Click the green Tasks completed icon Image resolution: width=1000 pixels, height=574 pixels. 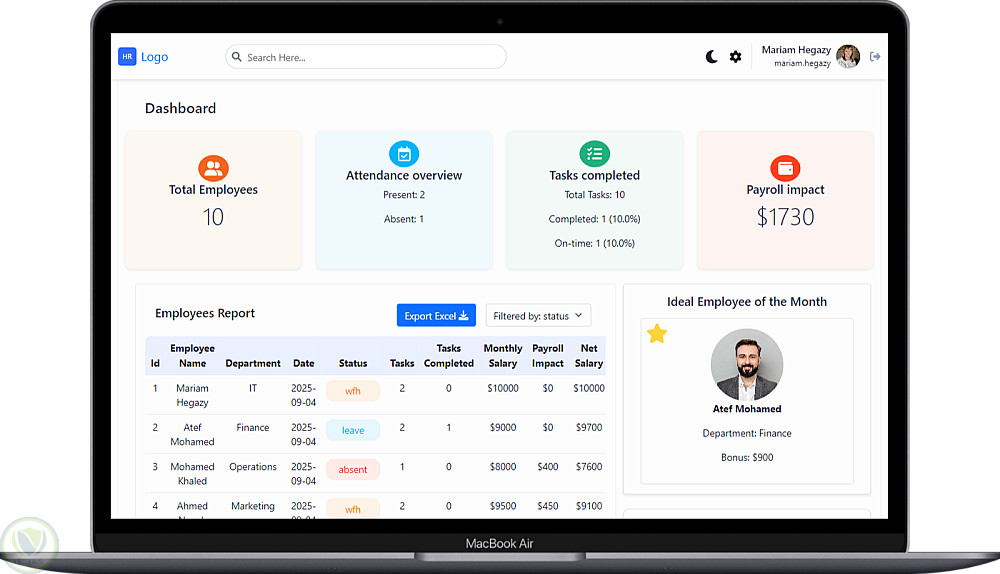pos(594,154)
